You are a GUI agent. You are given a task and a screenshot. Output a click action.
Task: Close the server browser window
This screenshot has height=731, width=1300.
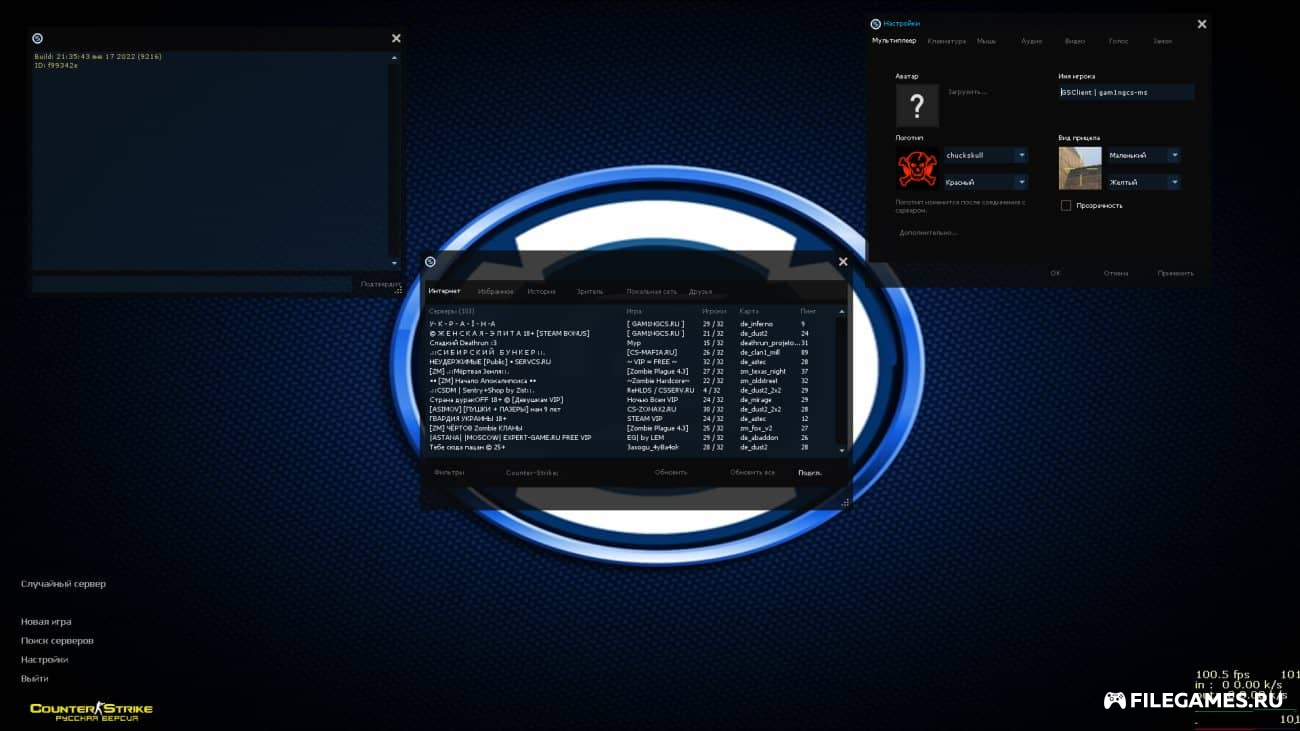pos(843,262)
